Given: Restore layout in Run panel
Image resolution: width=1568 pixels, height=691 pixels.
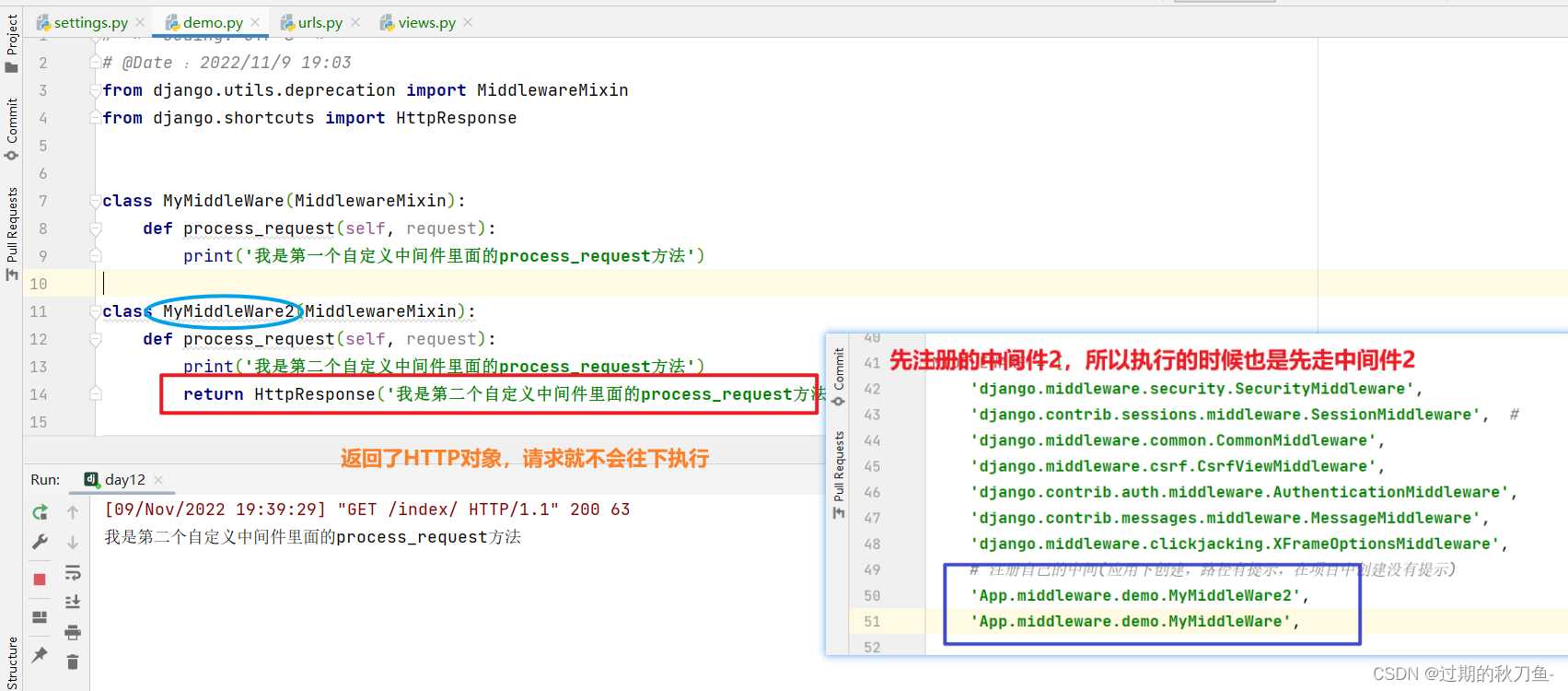Looking at the screenshot, I should (x=40, y=617).
